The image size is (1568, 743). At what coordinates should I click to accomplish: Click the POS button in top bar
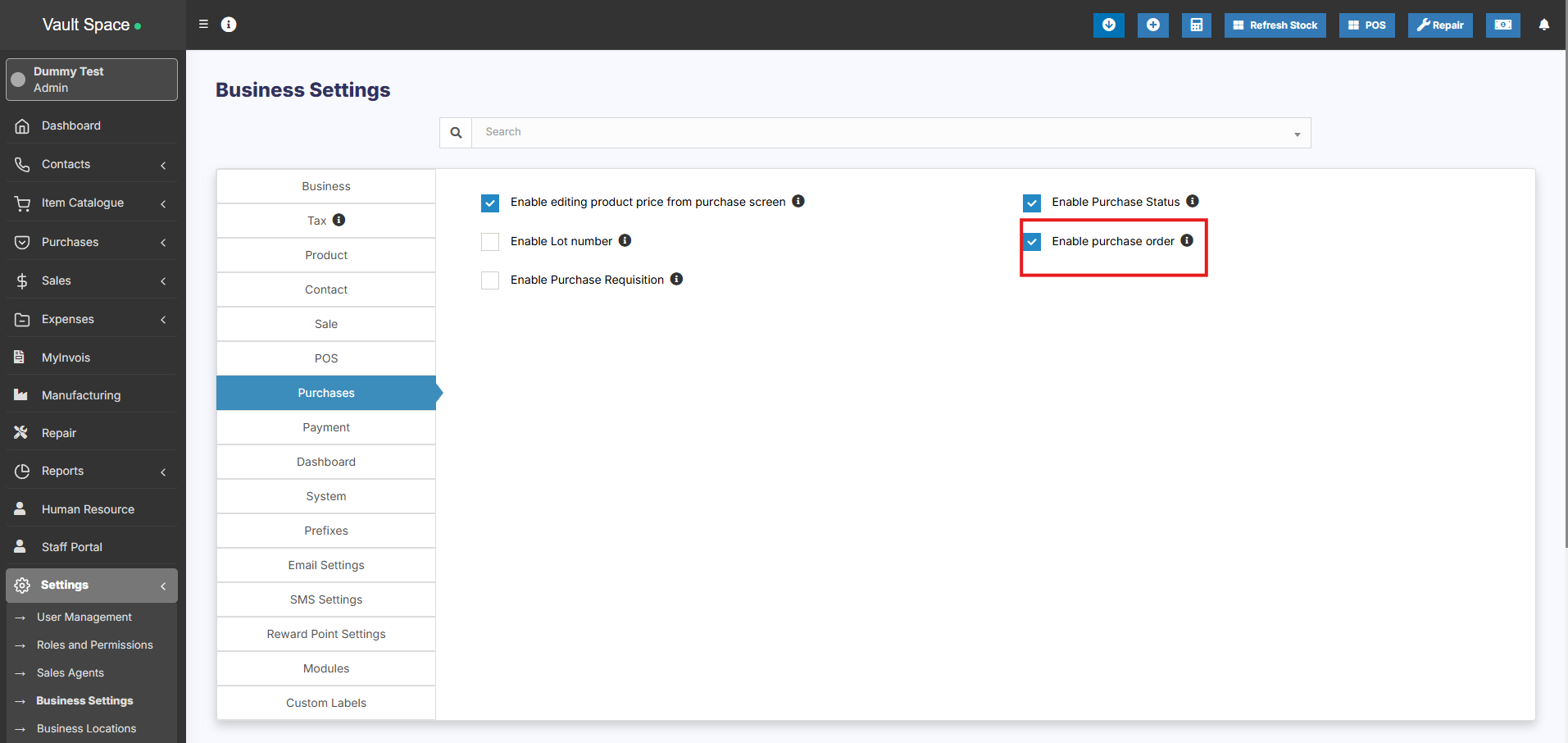point(1366,25)
